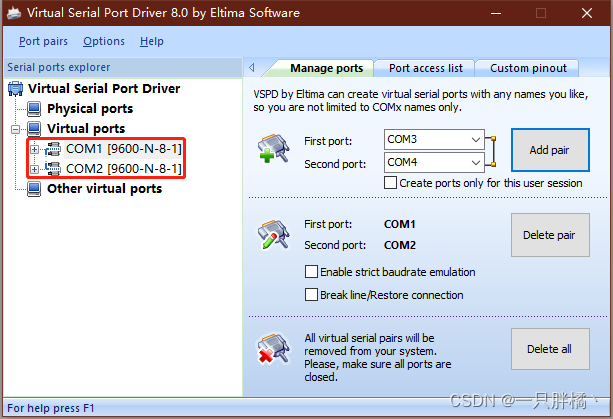The height and width of the screenshot is (419, 613).
Task: Switch to the Port access list tab
Action: 426,68
